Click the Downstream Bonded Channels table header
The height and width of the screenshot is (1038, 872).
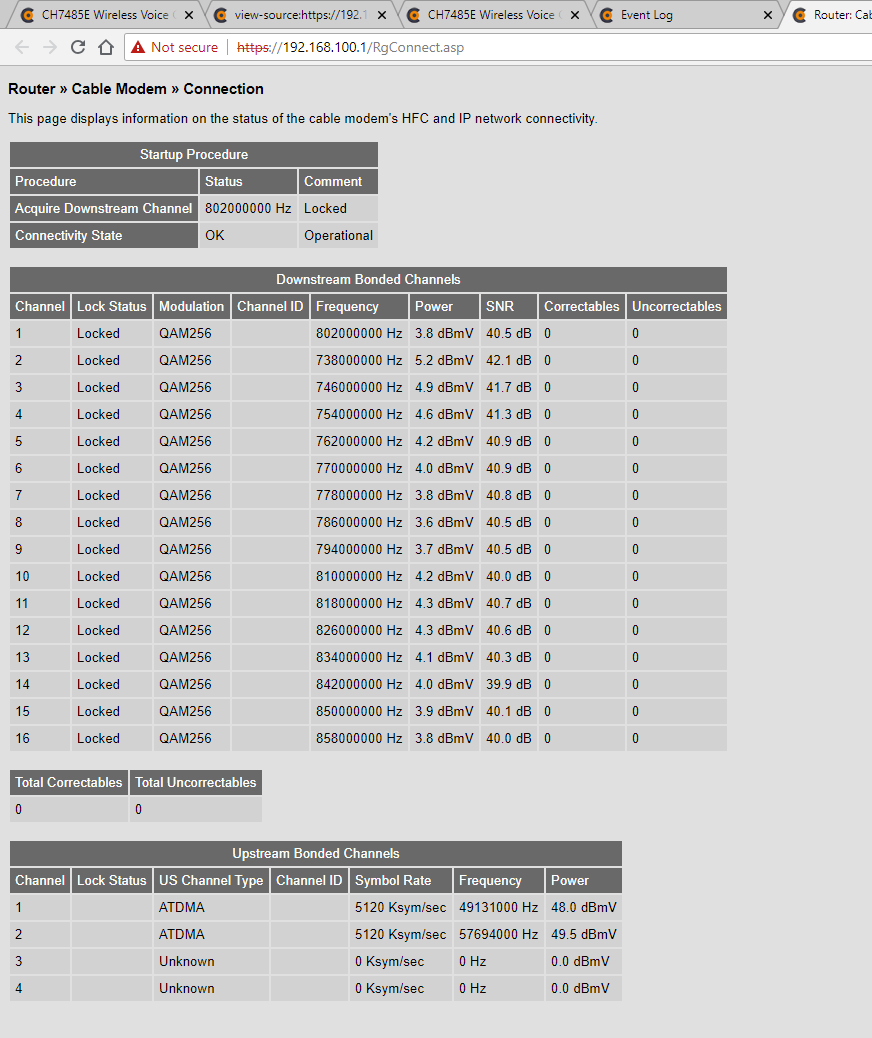point(368,279)
